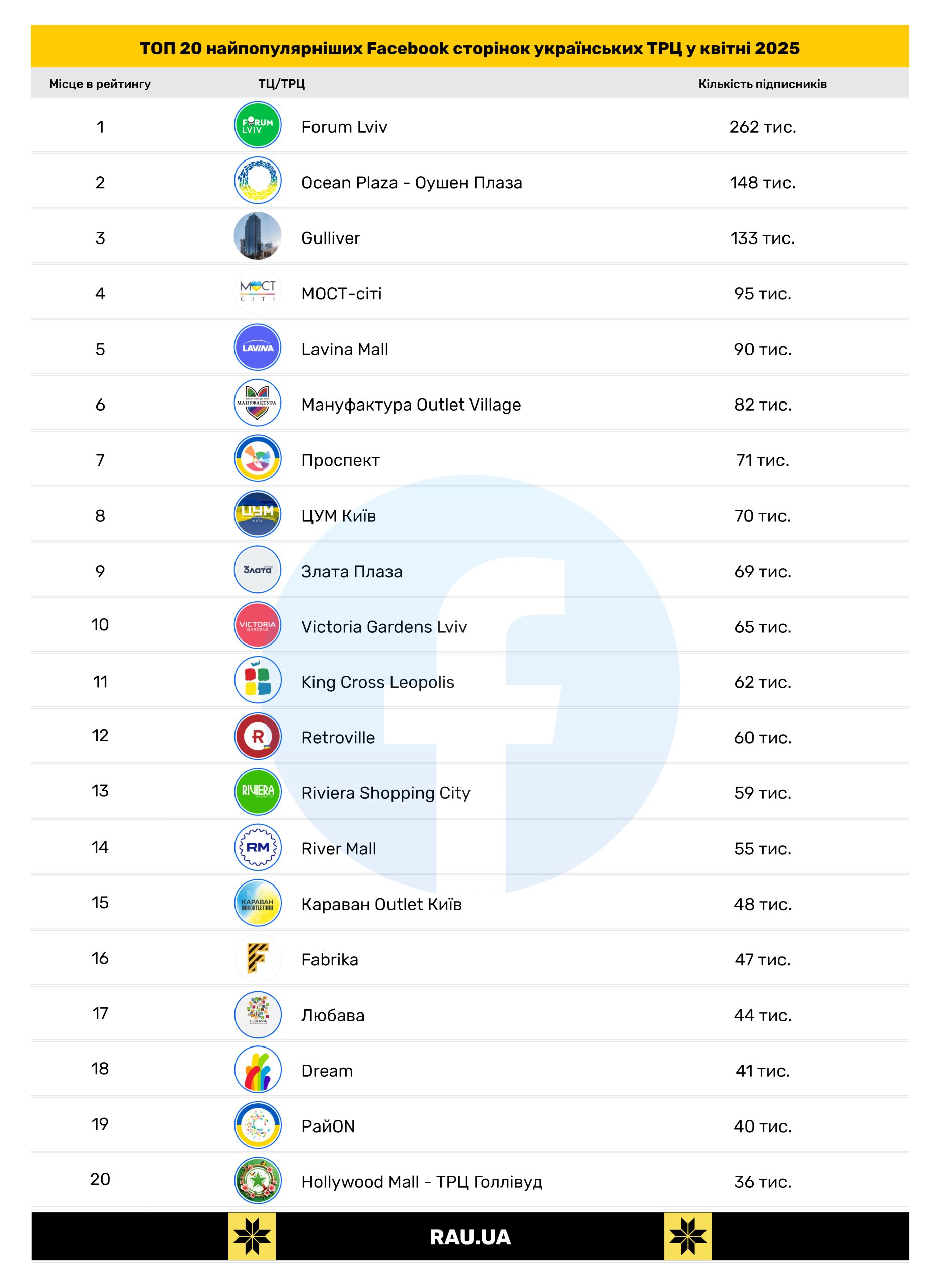Click the Ocean Plaza circular logo
Image resolution: width=940 pixels, height=1288 pixels.
tap(257, 180)
